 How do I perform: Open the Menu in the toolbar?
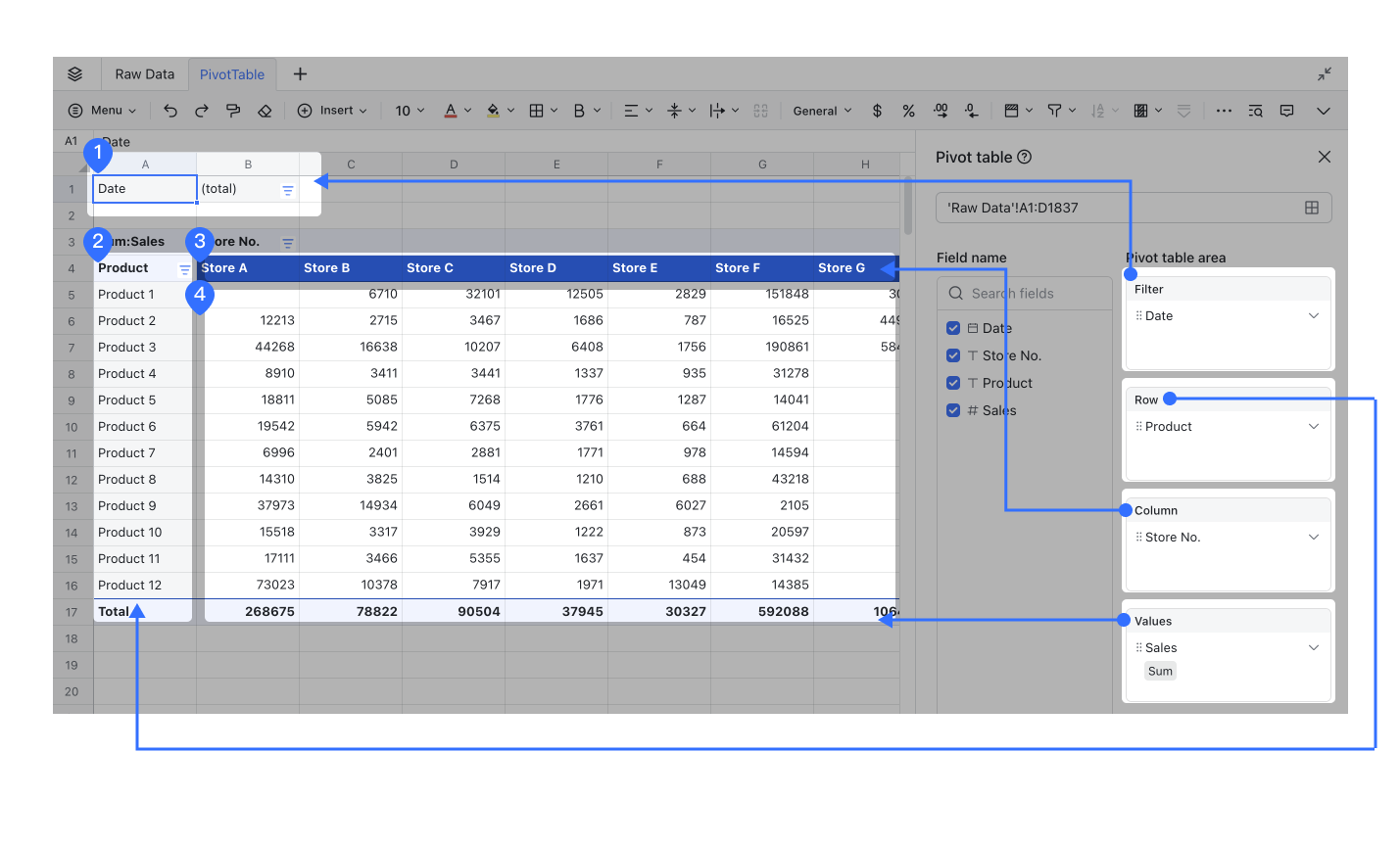tap(102, 110)
